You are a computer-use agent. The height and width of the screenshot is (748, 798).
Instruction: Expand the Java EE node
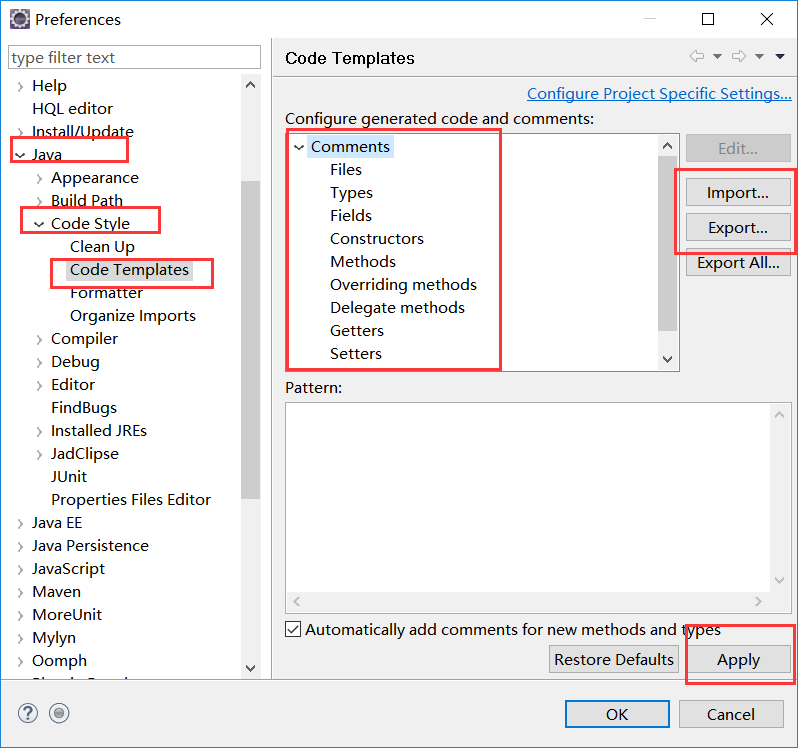[20, 523]
